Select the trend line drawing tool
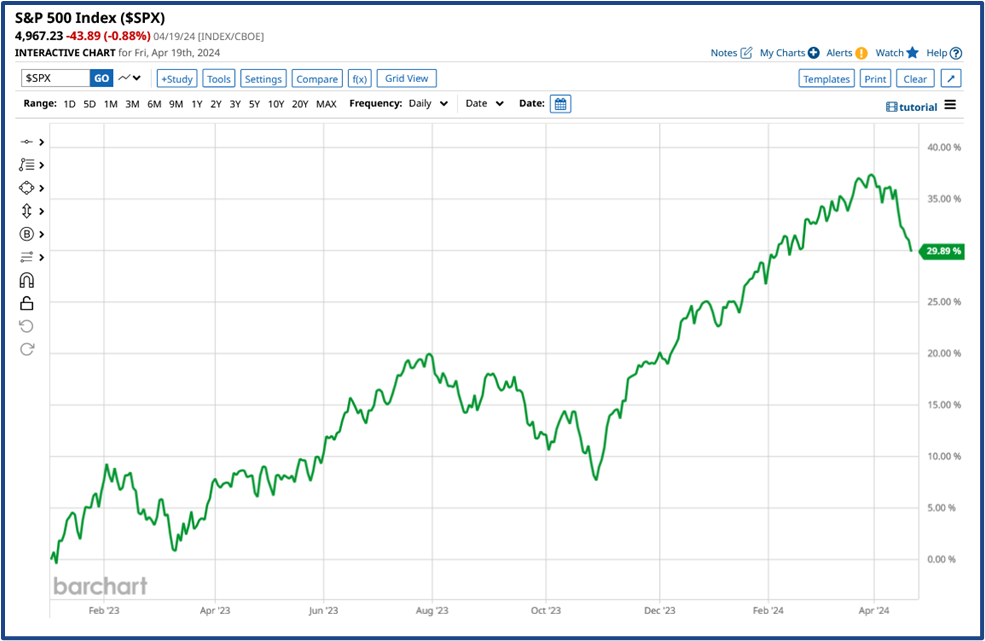The height and width of the screenshot is (641, 985). click(x=25, y=141)
